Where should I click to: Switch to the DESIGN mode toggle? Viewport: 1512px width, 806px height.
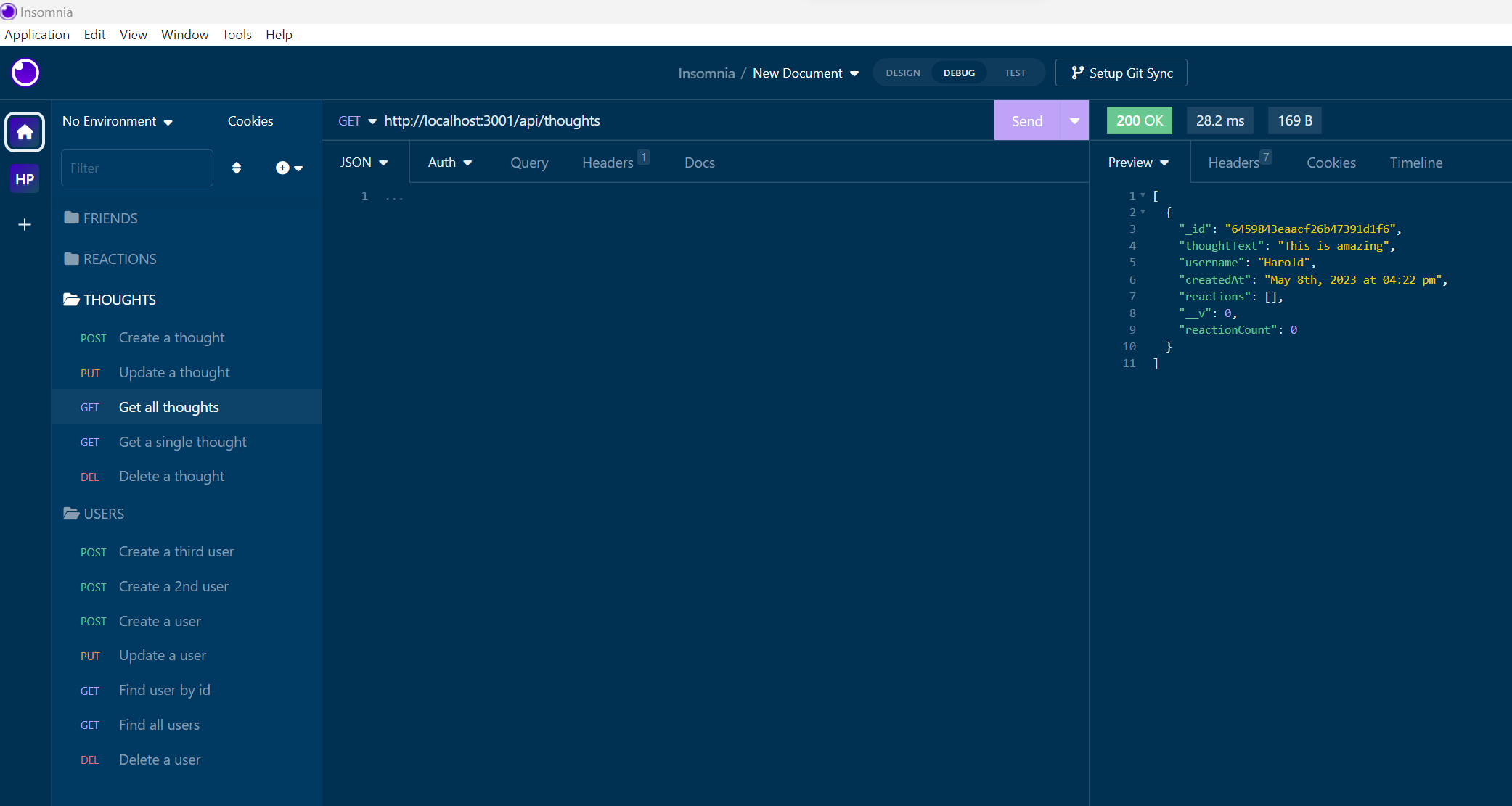[902, 73]
